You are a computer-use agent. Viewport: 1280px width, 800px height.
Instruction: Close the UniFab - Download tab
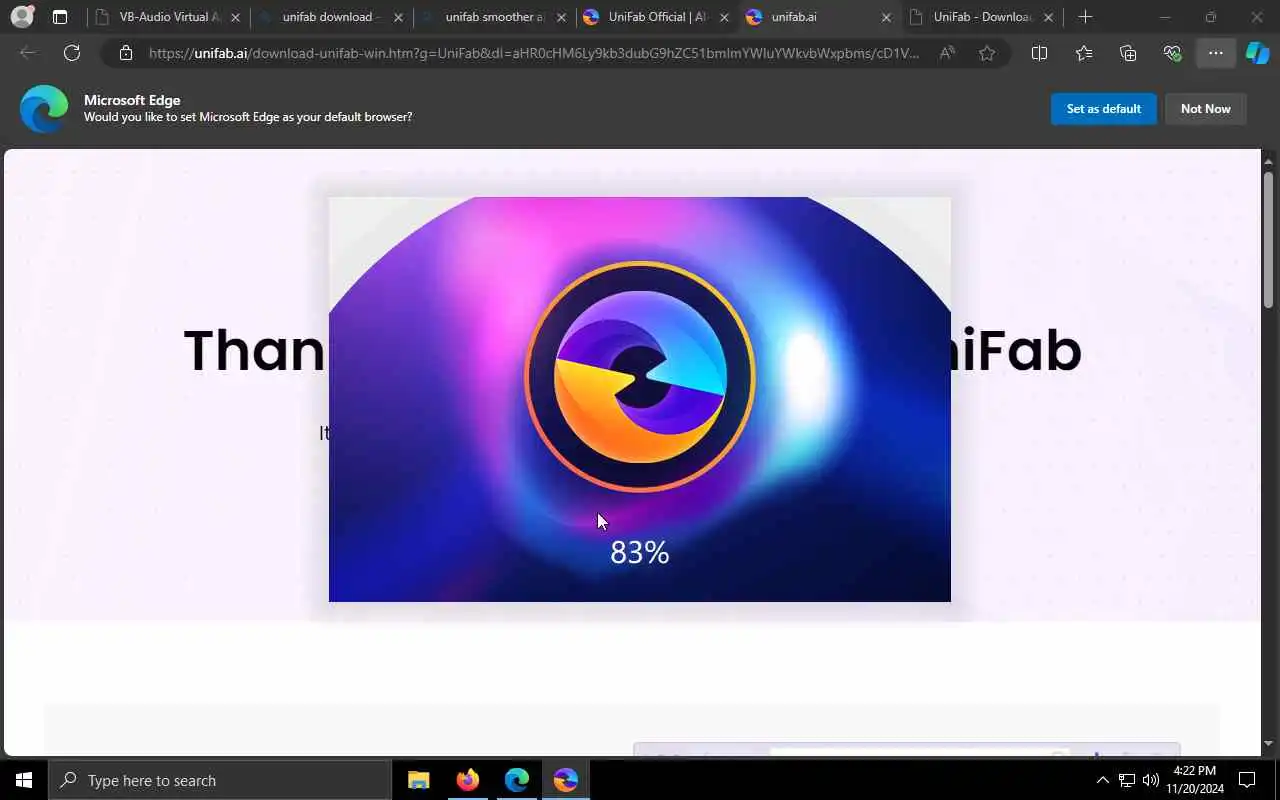(1049, 17)
